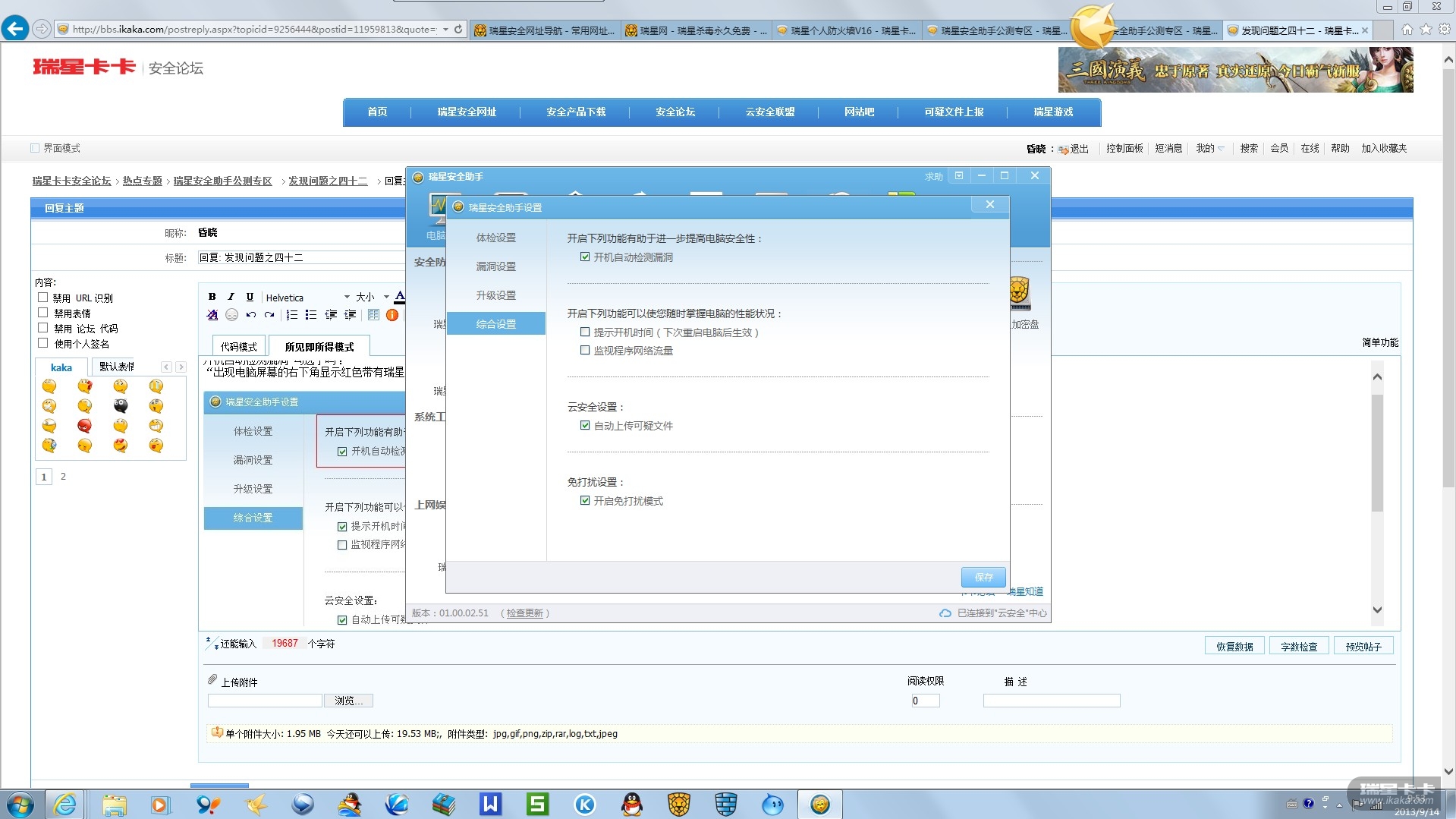Click the insert table icon
Viewport: 1456px width, 819px height.
point(373,315)
